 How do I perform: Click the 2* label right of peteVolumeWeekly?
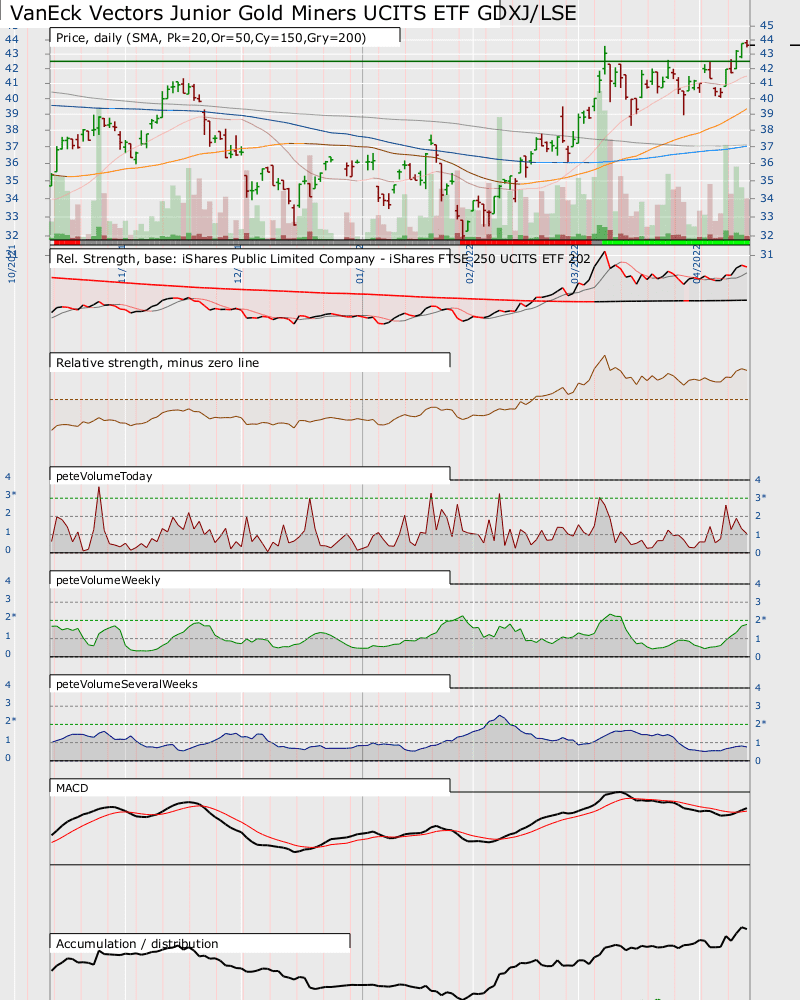point(760,619)
